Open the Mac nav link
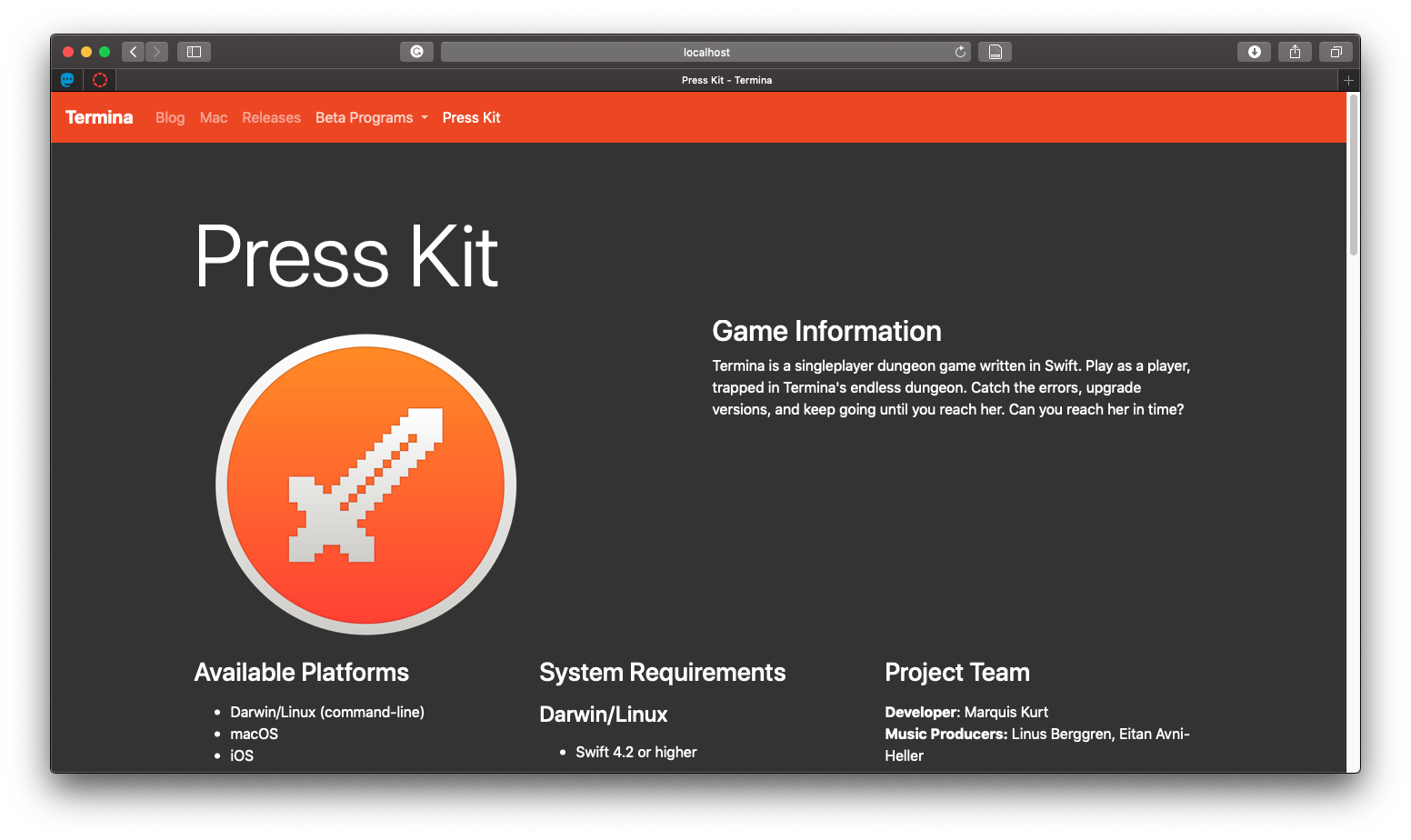This screenshot has width=1411, height=840. (x=214, y=117)
